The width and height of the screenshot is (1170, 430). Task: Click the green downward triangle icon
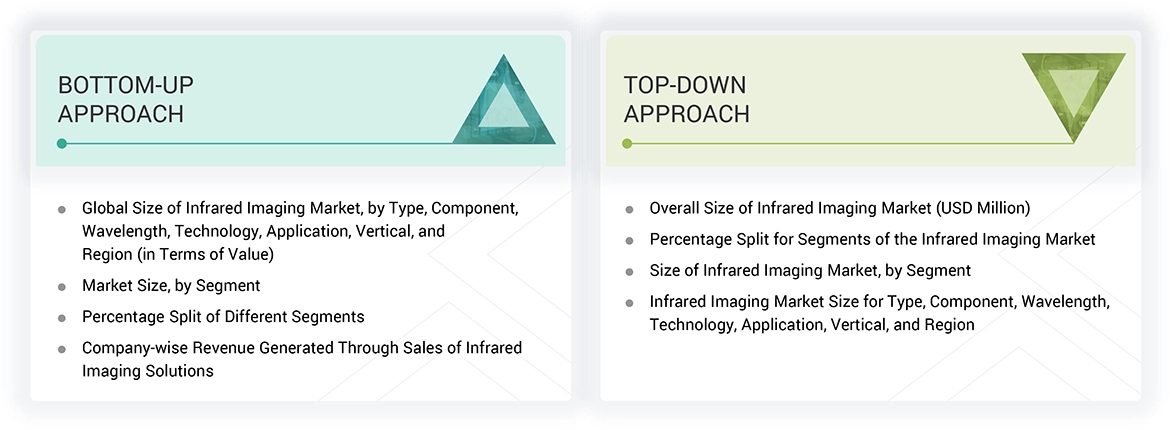coord(1073,92)
